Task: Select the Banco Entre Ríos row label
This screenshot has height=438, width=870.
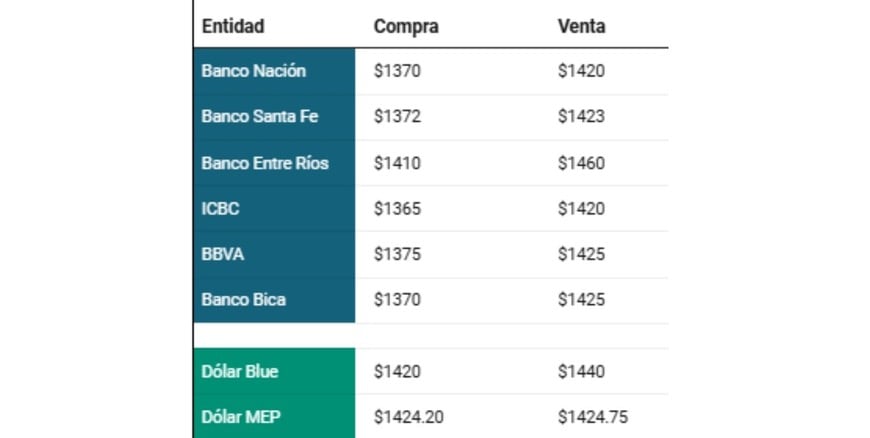Action: 265,162
